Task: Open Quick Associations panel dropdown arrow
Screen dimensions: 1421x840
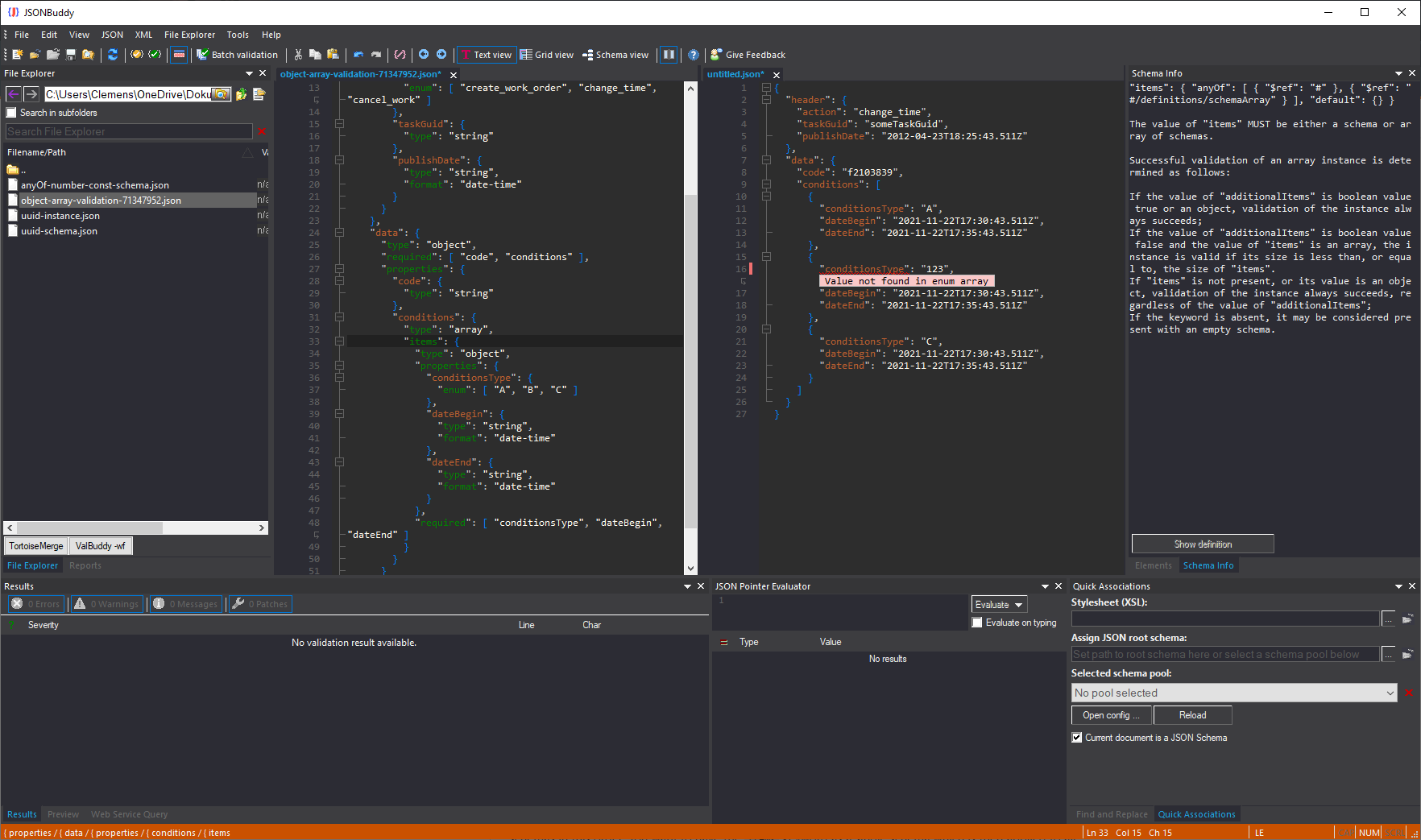Action: pyautogui.click(x=1399, y=586)
